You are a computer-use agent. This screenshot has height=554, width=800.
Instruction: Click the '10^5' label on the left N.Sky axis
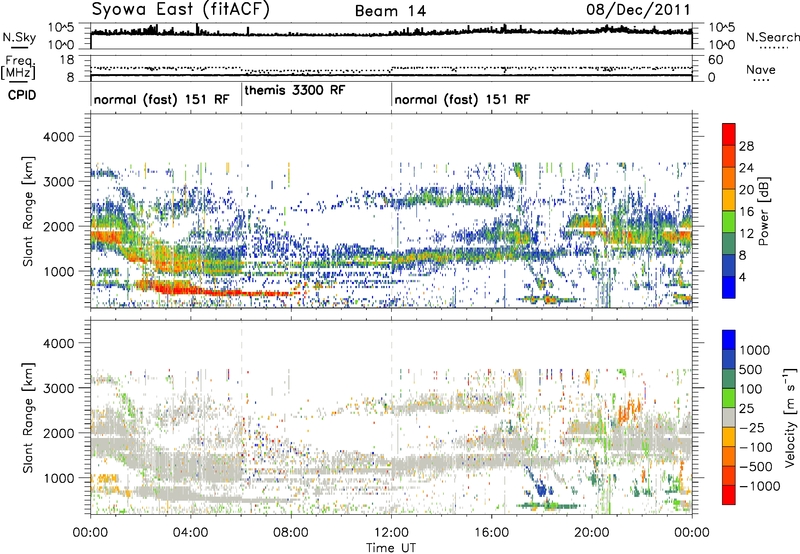tap(61, 27)
